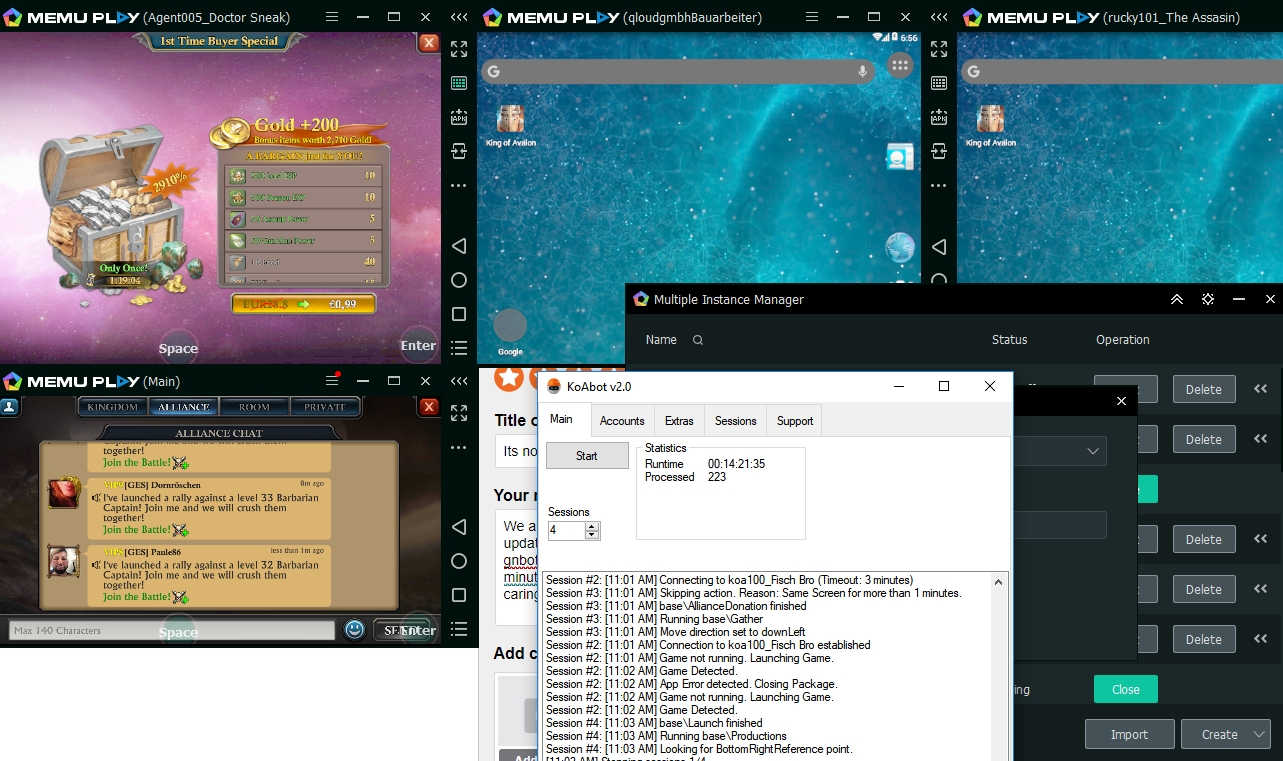The image size is (1283, 761).
Task: Switch to the Accounts tab in KoAbot
Action: pyautogui.click(x=622, y=421)
